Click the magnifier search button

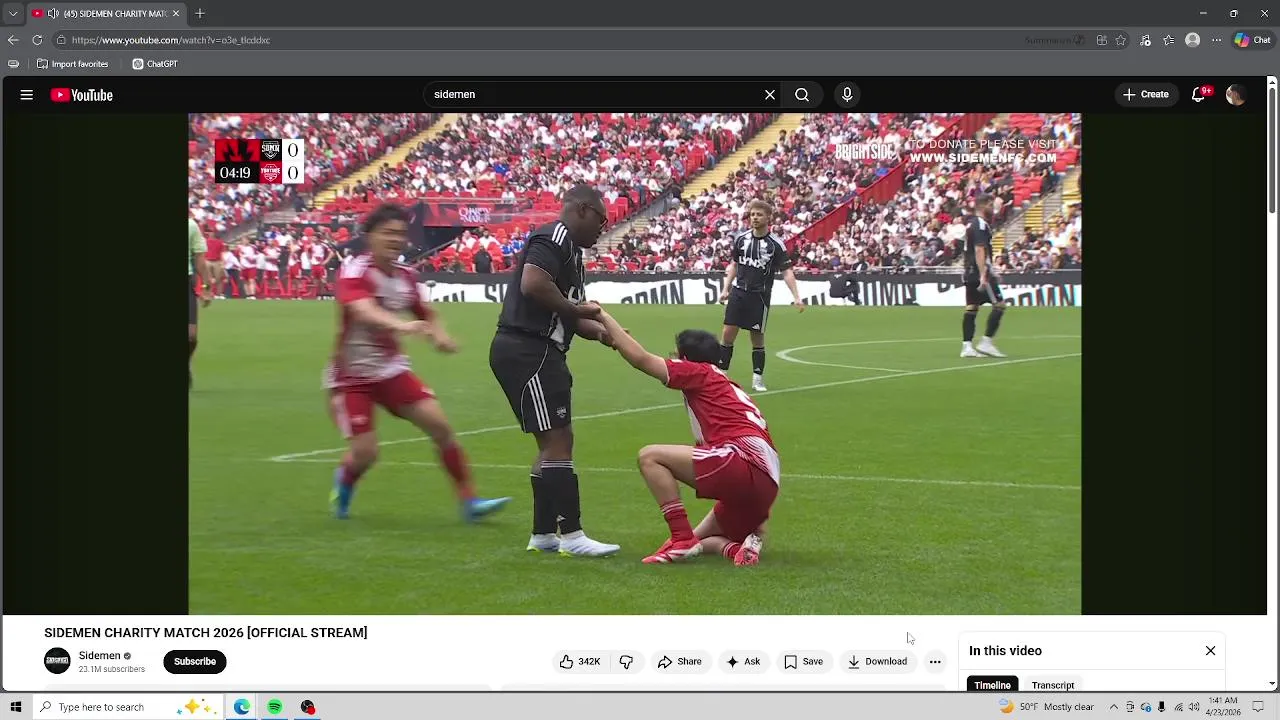pos(802,95)
